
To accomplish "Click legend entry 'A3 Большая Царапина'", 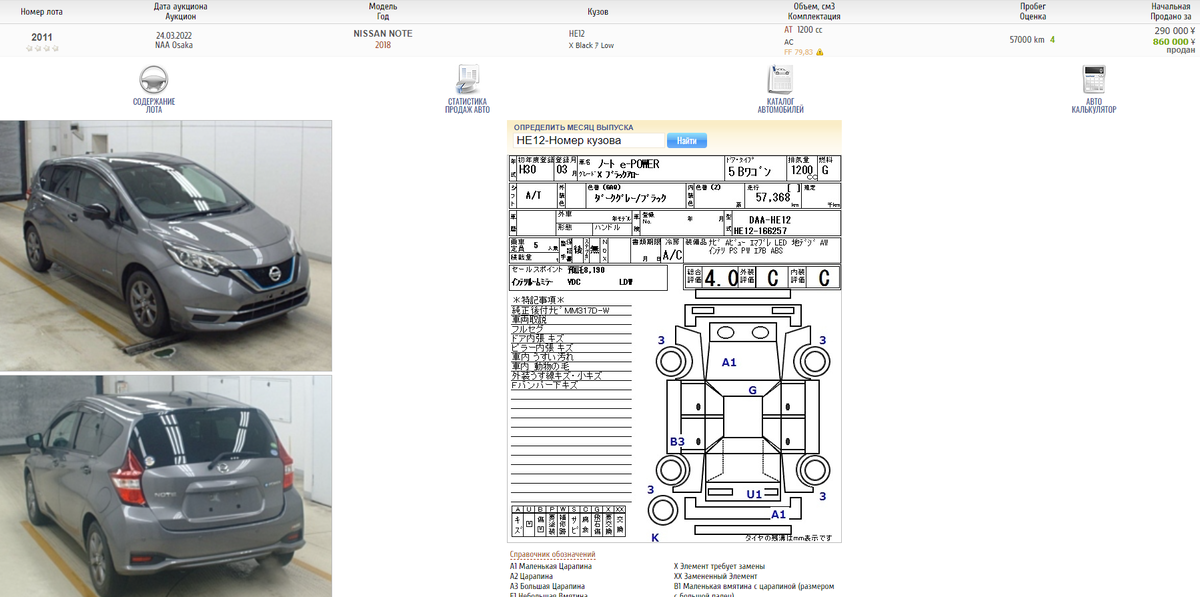I will click(548, 586).
